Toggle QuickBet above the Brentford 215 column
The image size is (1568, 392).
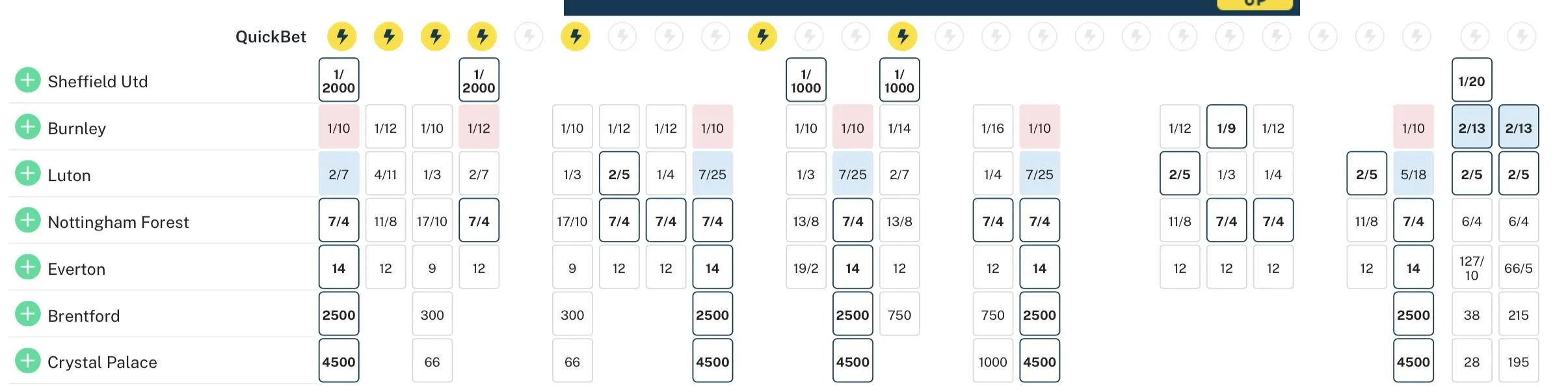click(1521, 36)
